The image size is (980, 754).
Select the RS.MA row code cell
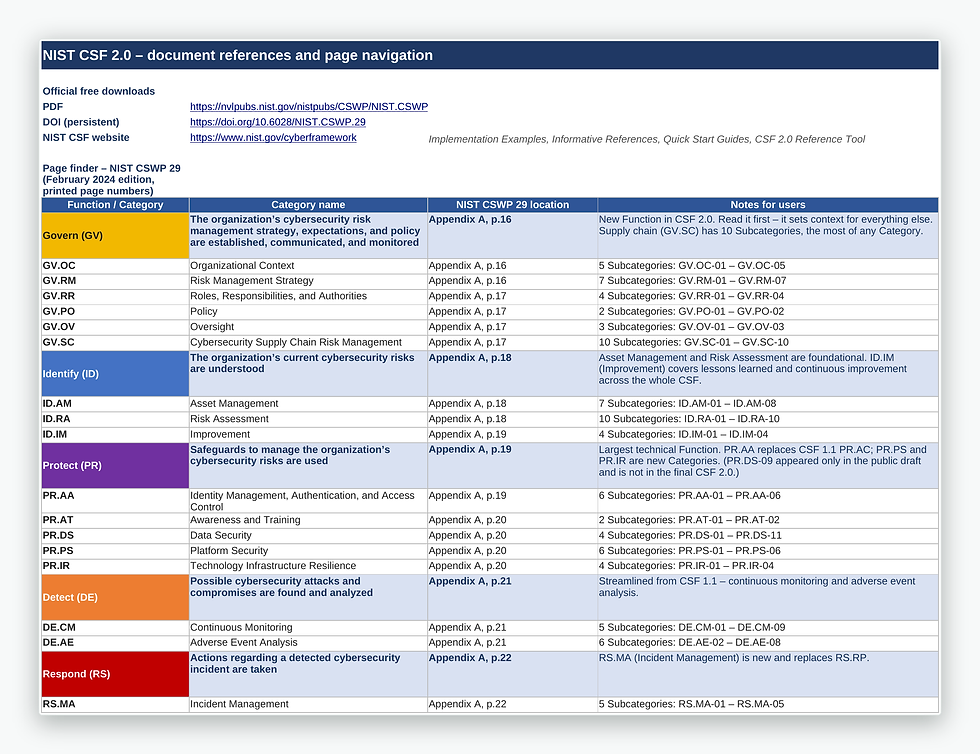pos(115,704)
